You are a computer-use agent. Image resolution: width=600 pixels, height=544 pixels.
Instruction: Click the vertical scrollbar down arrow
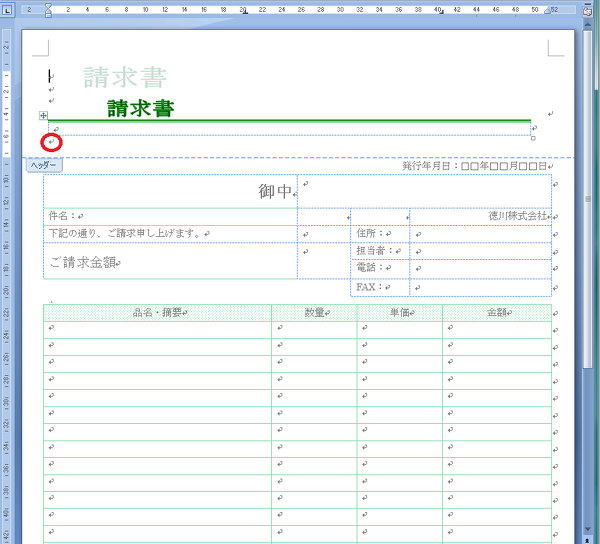click(588, 530)
